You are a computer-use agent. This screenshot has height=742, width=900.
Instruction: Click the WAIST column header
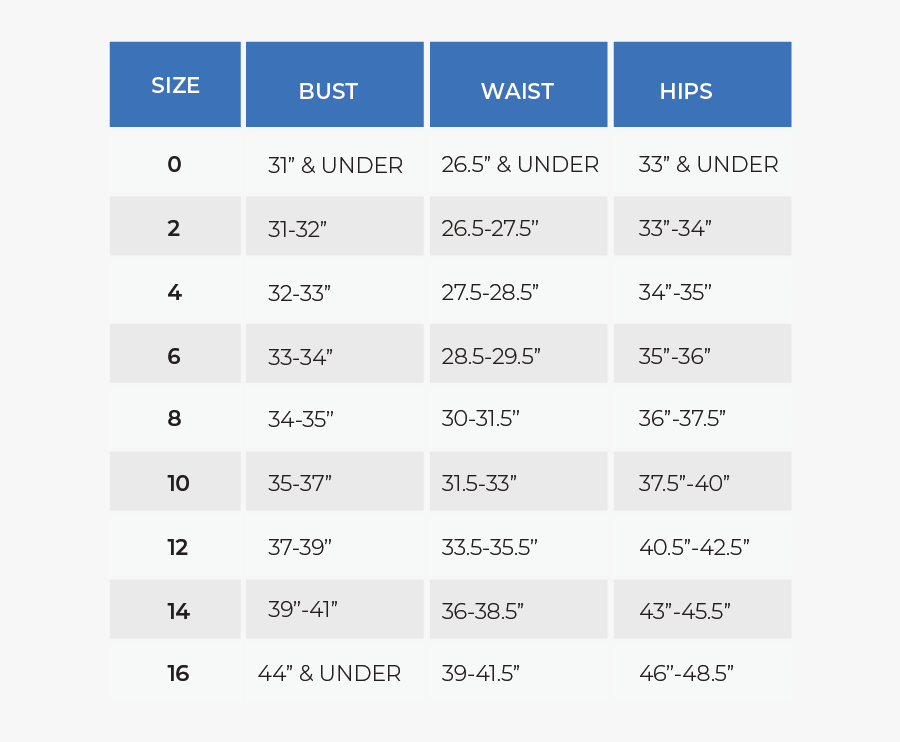pos(517,91)
